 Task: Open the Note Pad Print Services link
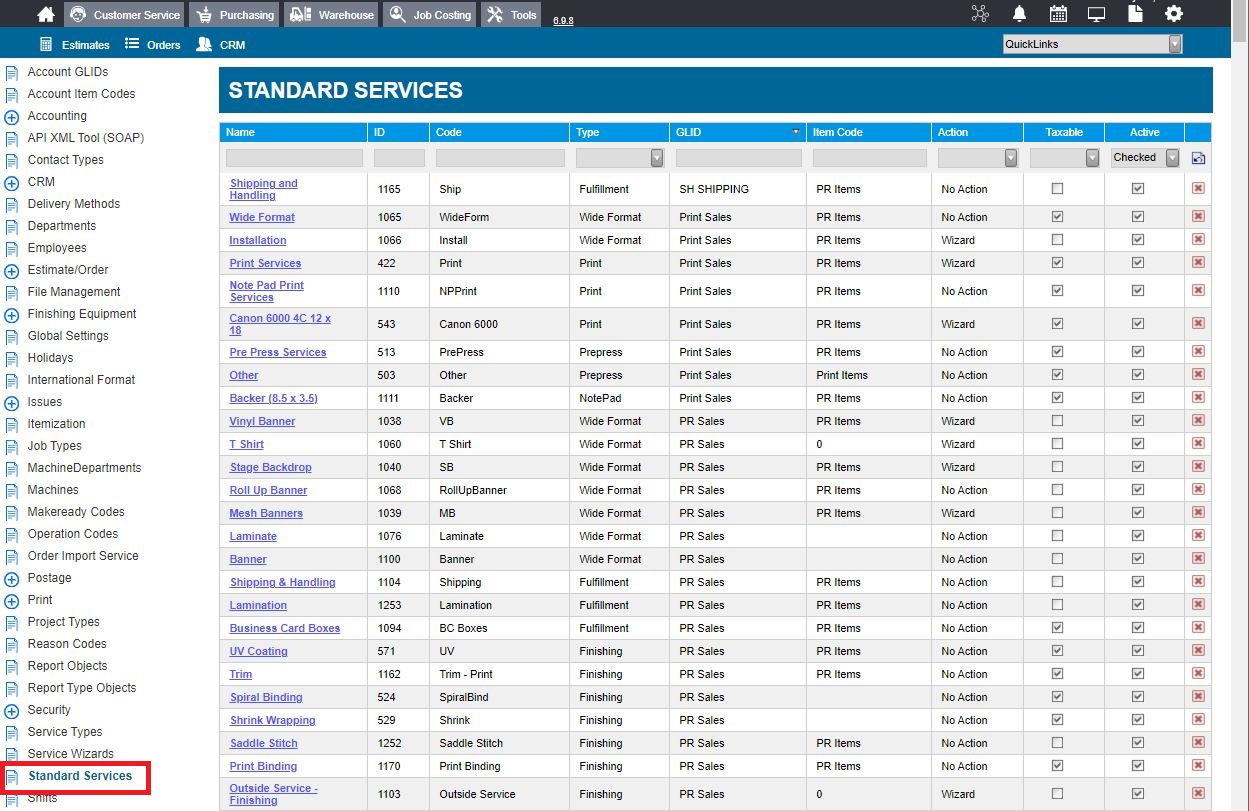[267, 291]
